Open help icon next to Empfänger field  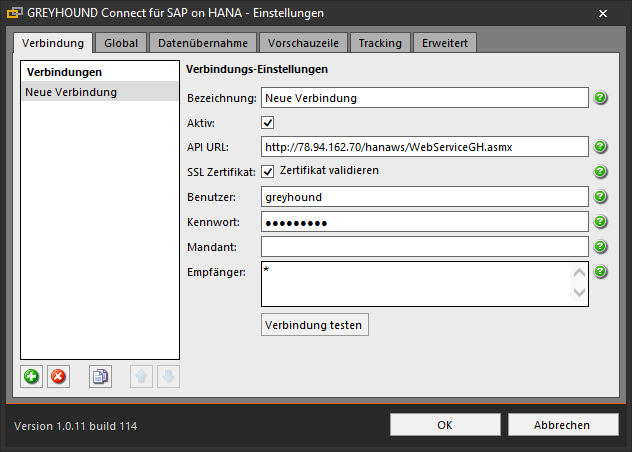click(600, 271)
